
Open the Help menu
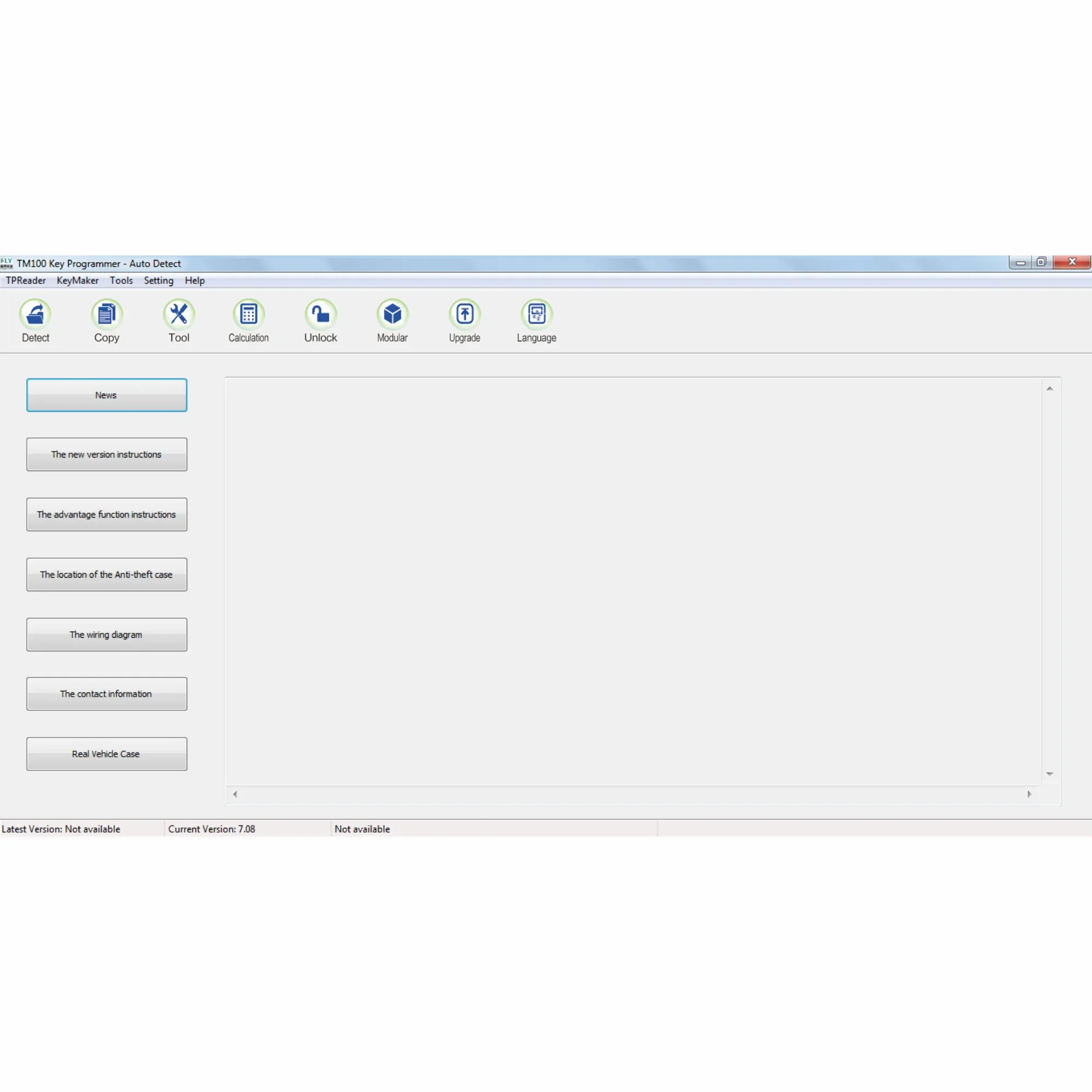194,280
